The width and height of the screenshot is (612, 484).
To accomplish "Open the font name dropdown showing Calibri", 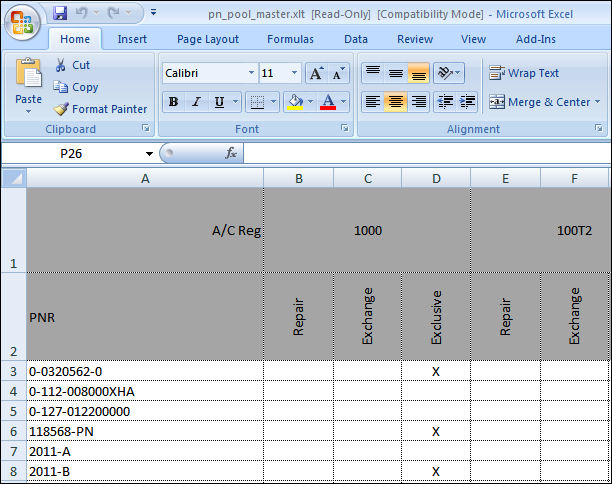I will coord(251,73).
